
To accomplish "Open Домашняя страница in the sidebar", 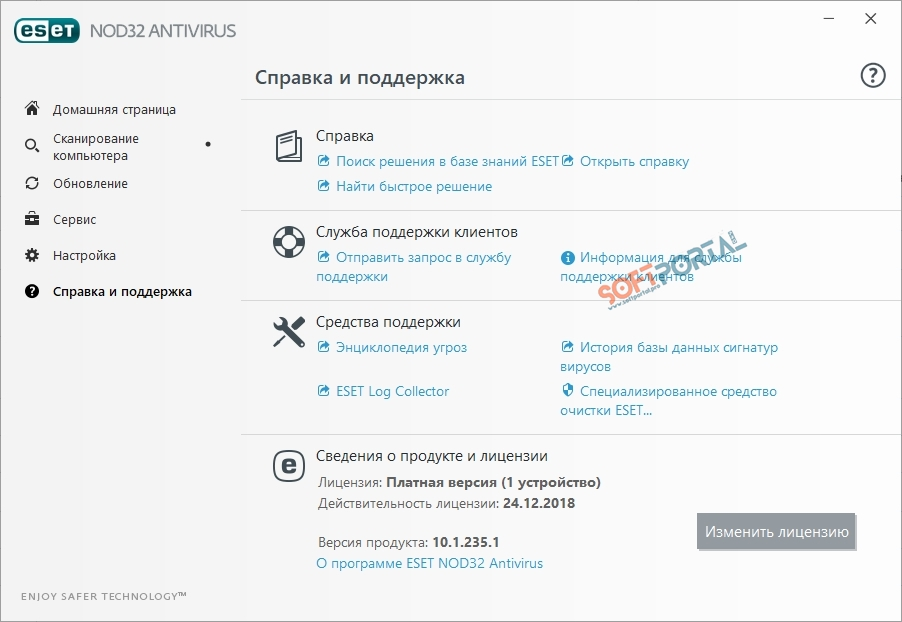I will point(114,109).
